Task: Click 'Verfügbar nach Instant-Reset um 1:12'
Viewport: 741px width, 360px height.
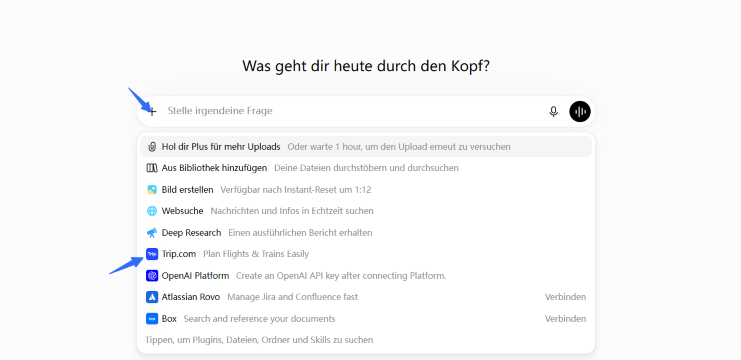Action: click(x=296, y=190)
